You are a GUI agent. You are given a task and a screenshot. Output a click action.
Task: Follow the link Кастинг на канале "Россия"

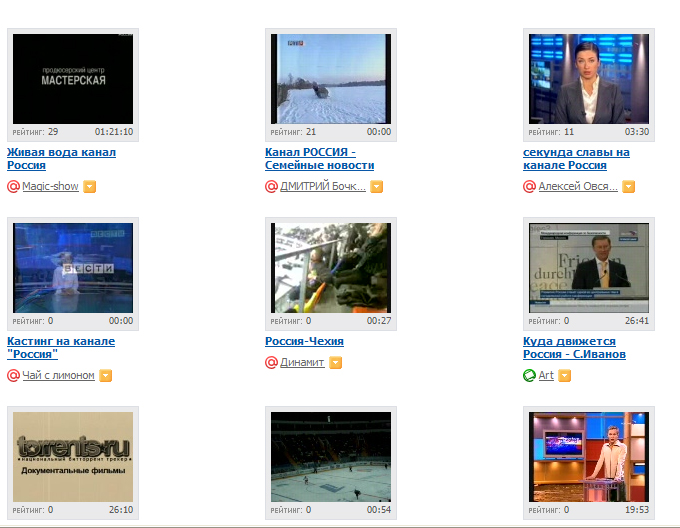click(x=61, y=348)
